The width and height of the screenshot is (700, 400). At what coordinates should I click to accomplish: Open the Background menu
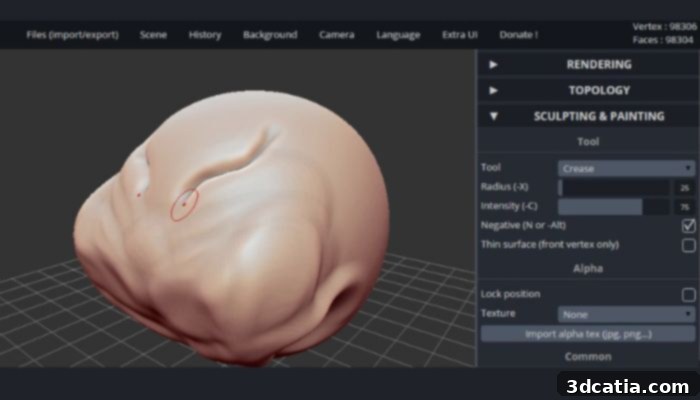(270, 35)
